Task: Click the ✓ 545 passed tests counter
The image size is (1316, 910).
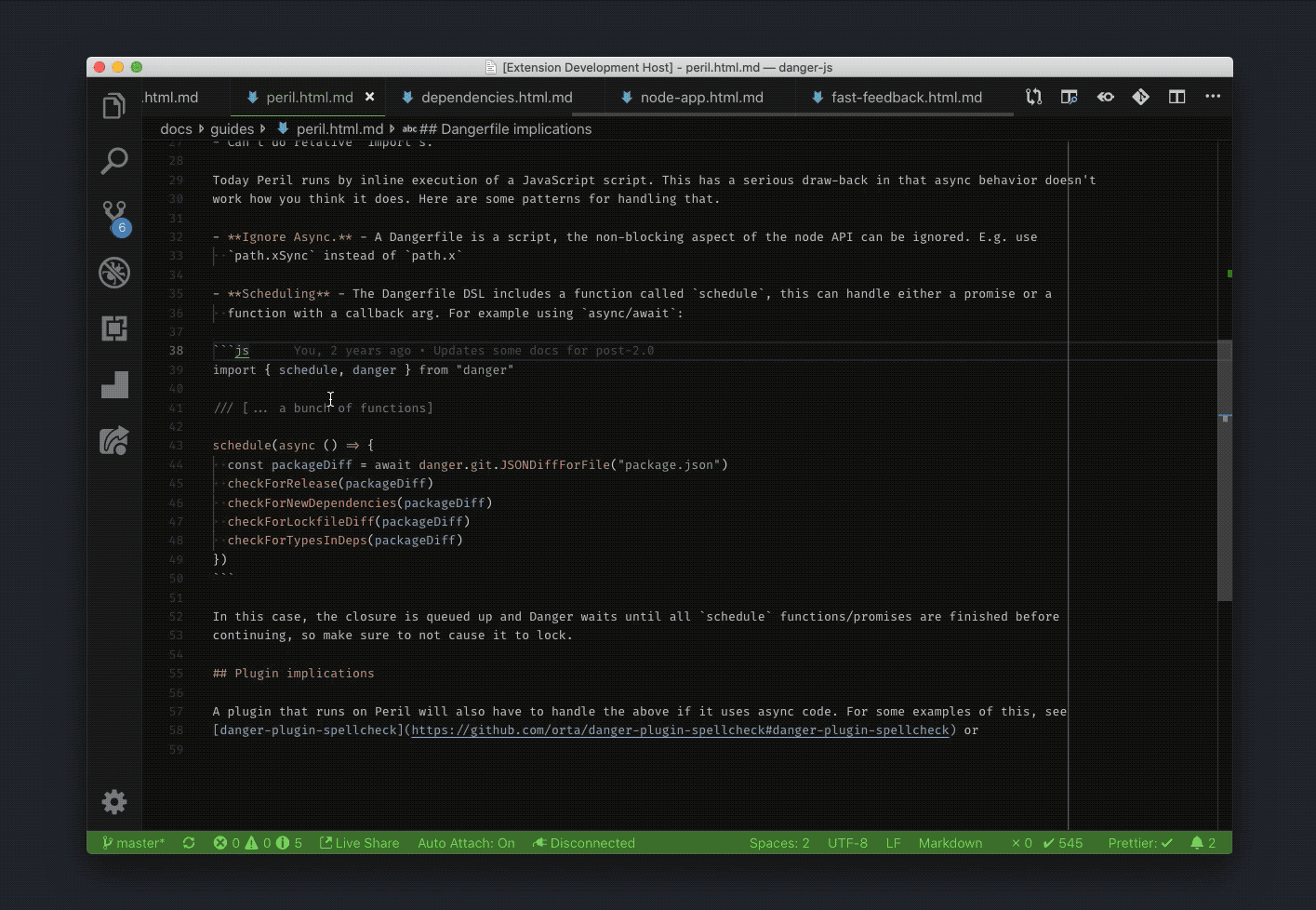Action: (1062, 843)
